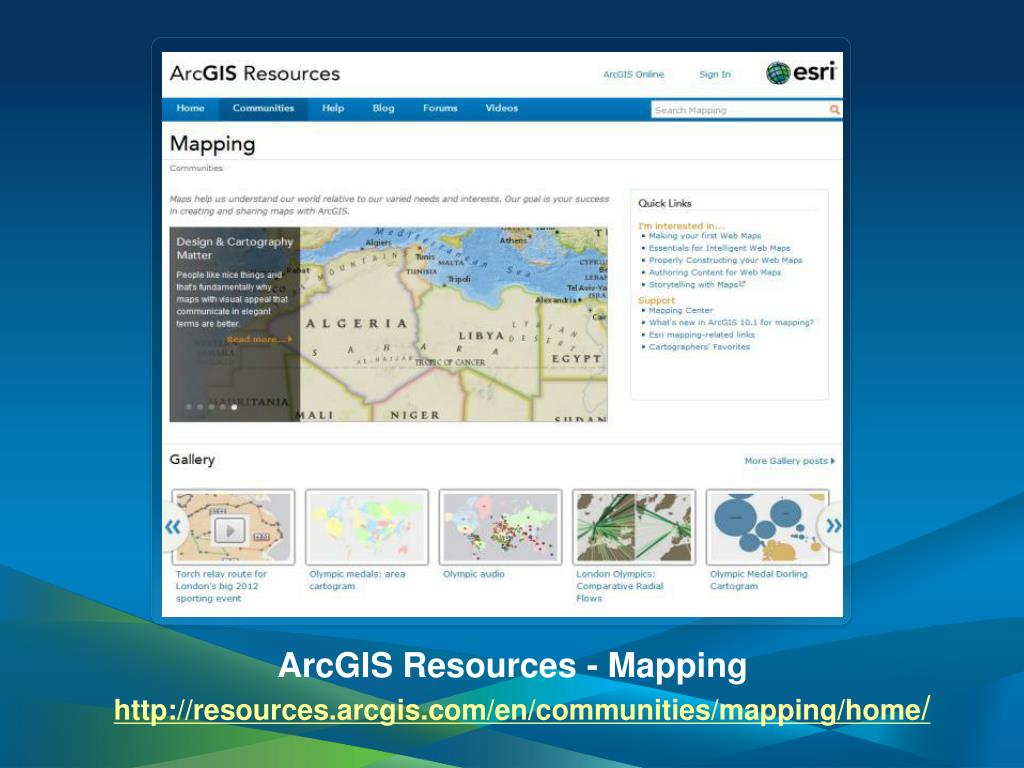The width and height of the screenshot is (1024, 768).
Task: Click the esri globe logo
Action: (778, 73)
